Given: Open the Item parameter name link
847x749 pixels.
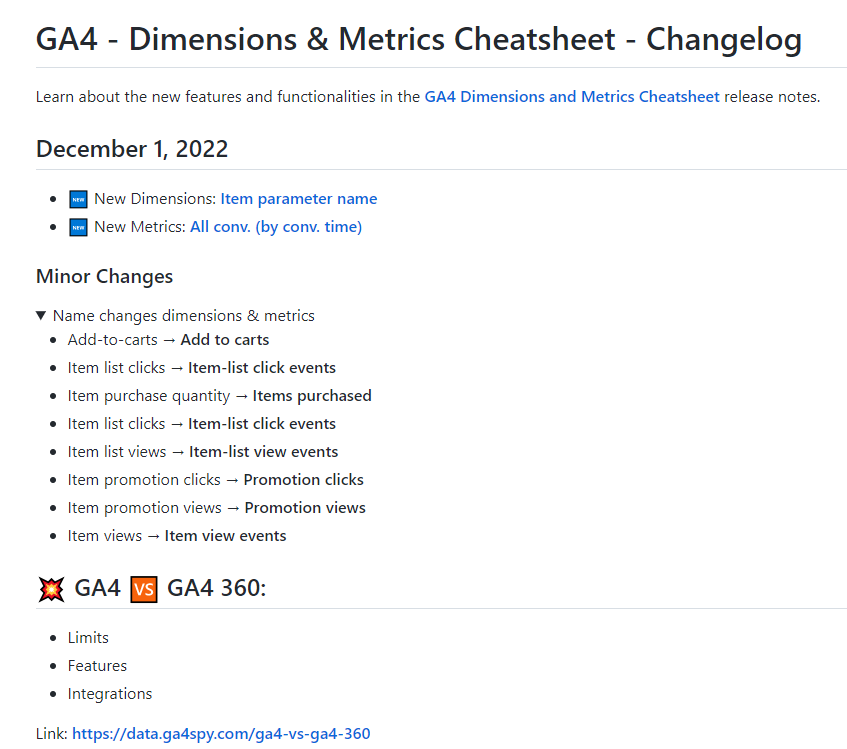Looking at the screenshot, I should pyautogui.click(x=299, y=199).
